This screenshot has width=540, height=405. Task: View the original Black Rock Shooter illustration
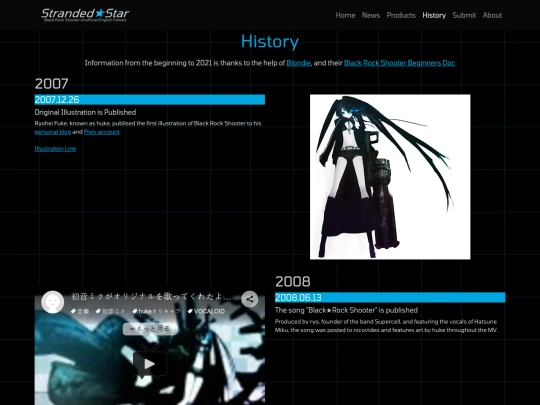coord(390,177)
